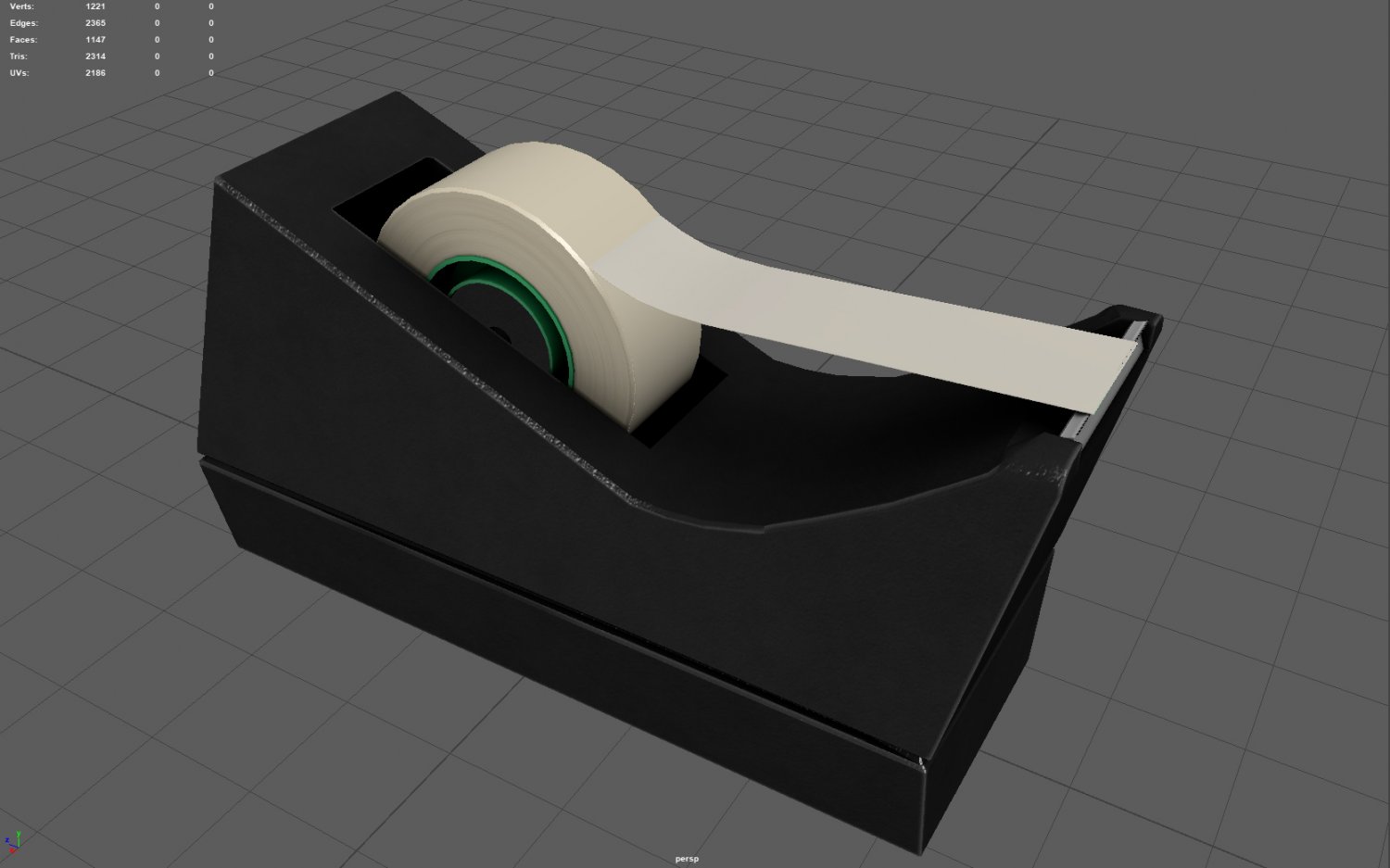This screenshot has height=868, width=1390.
Task: Click the persp camera label
Action: pyautogui.click(x=686, y=859)
